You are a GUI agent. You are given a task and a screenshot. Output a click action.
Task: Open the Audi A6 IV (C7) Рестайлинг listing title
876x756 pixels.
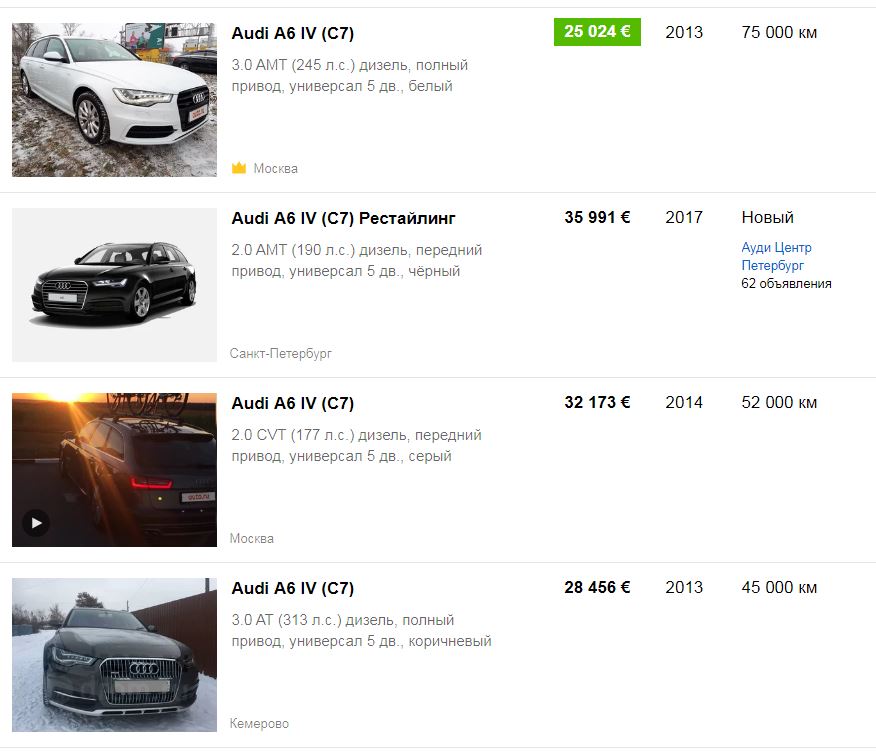click(344, 218)
